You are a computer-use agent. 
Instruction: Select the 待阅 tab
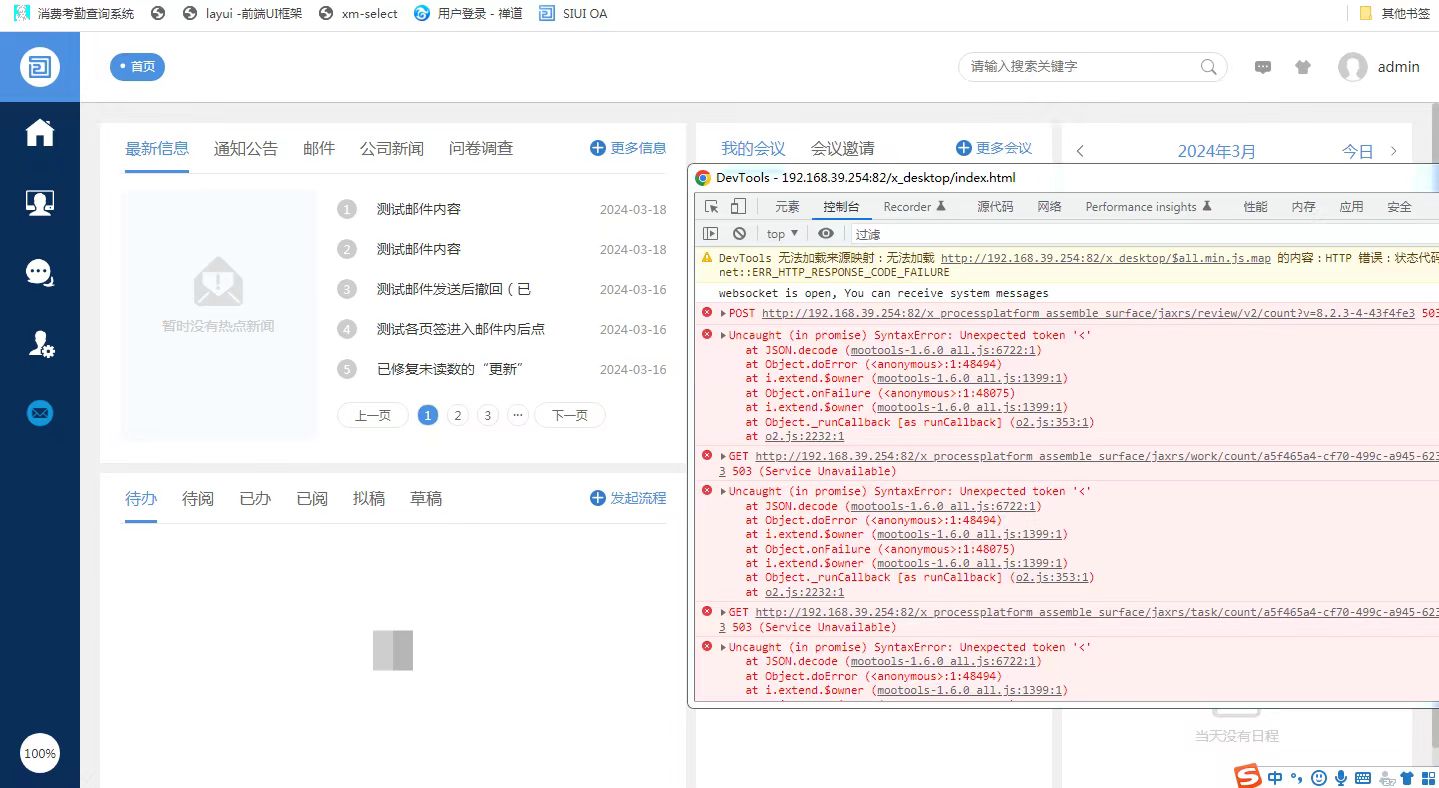(198, 499)
